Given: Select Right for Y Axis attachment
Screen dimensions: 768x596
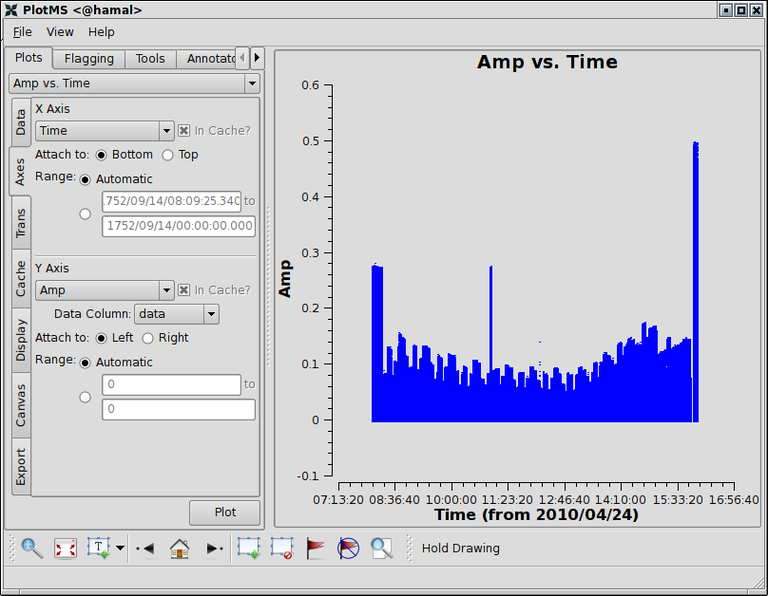Looking at the screenshot, I should tap(149, 338).
